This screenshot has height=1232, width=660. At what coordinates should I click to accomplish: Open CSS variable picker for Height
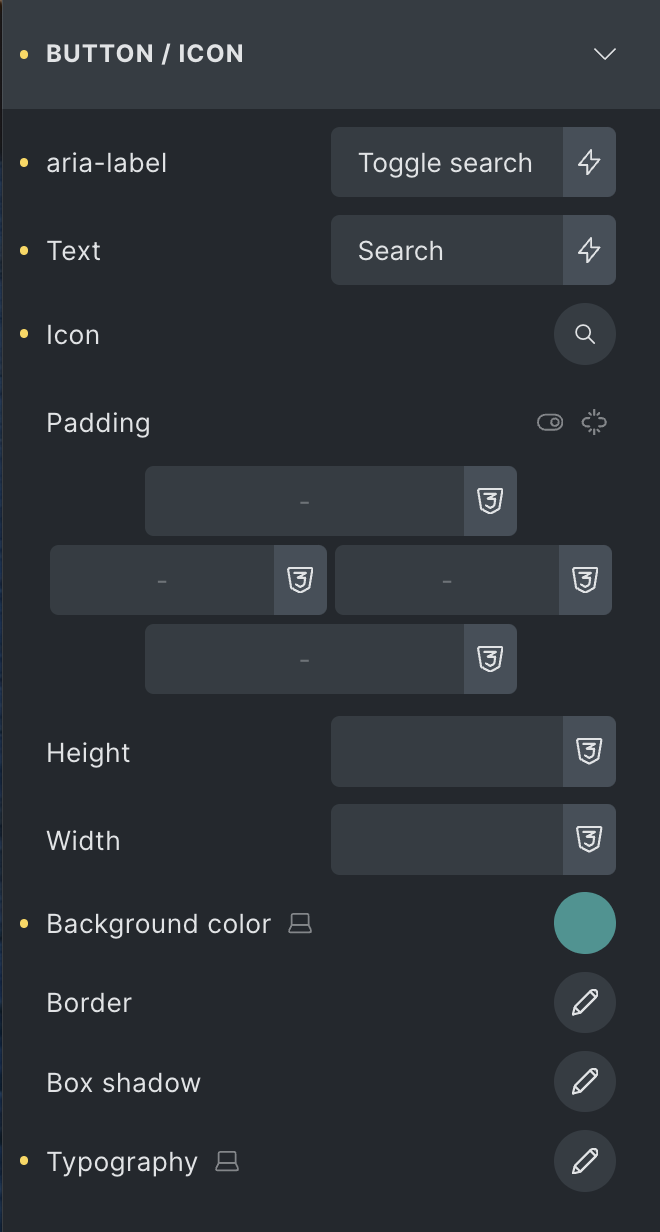coord(589,752)
